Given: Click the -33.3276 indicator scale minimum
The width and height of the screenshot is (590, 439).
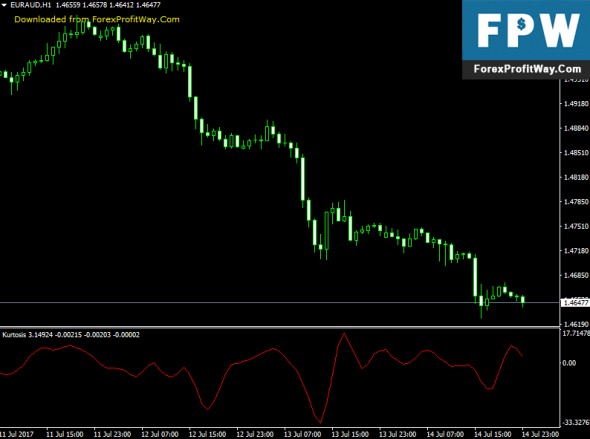Looking at the screenshot, I should click(575, 422).
